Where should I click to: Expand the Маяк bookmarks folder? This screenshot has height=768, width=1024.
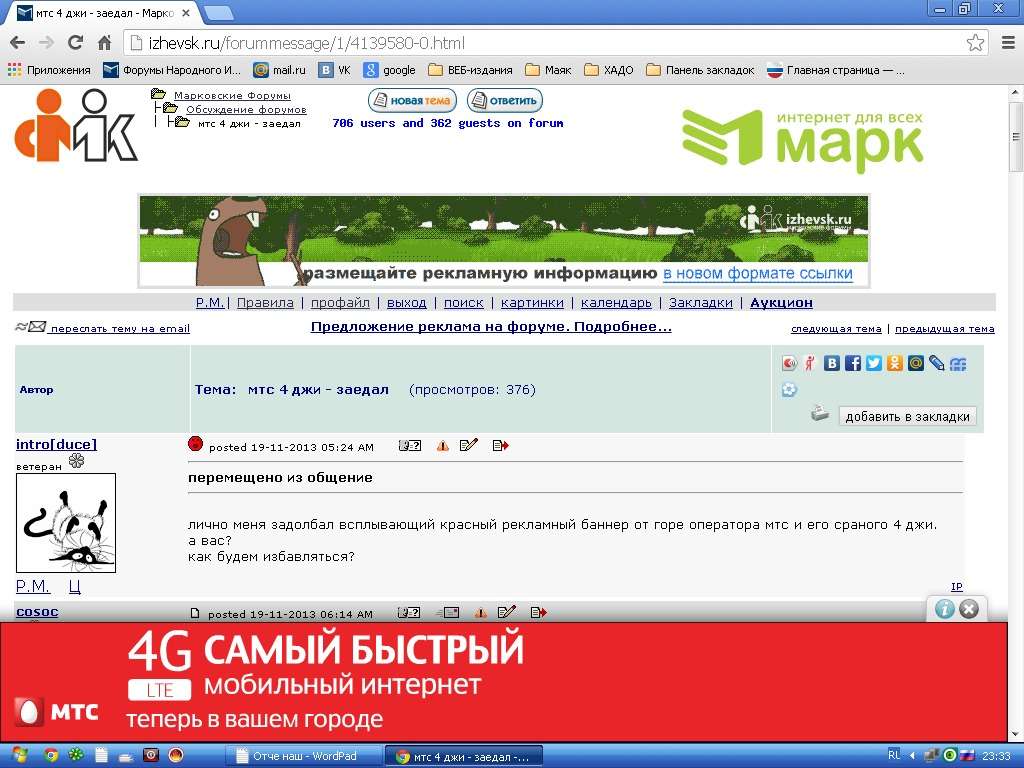tap(548, 70)
